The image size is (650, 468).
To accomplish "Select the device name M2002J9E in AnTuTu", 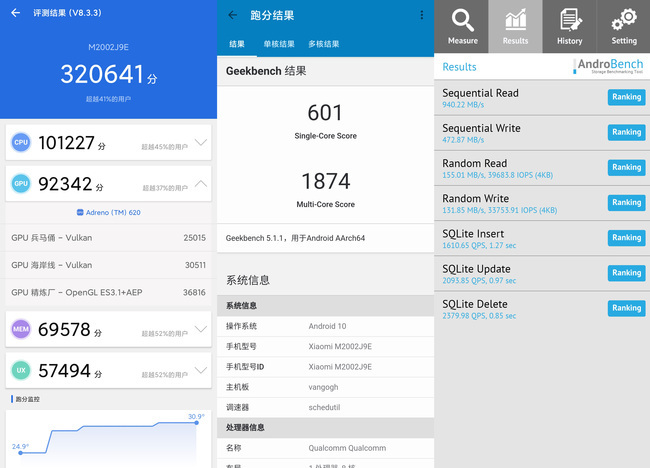I will [109, 47].
